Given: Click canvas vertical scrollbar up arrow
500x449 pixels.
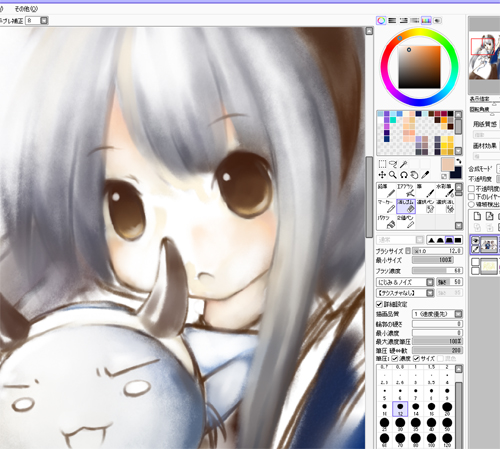Looking at the screenshot, I should [369, 31].
